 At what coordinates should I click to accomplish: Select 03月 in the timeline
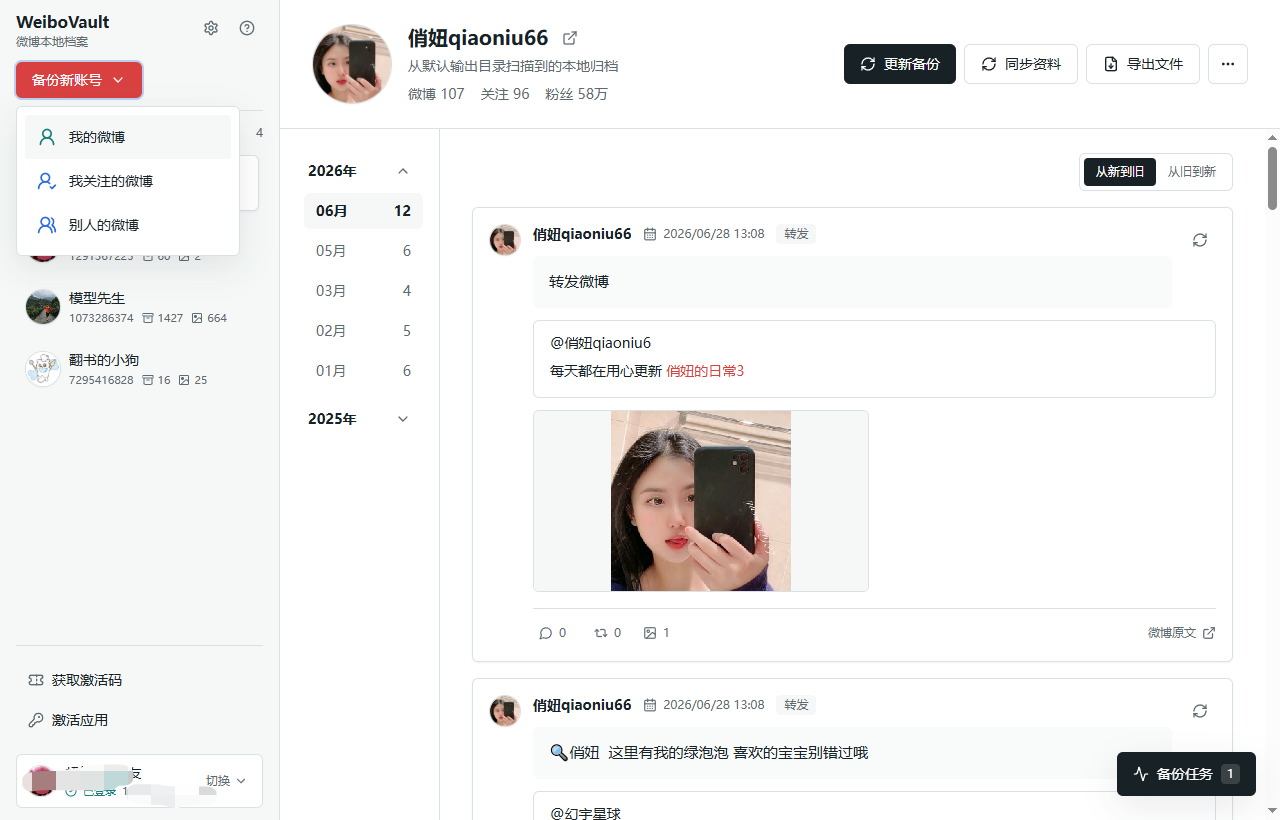363,291
